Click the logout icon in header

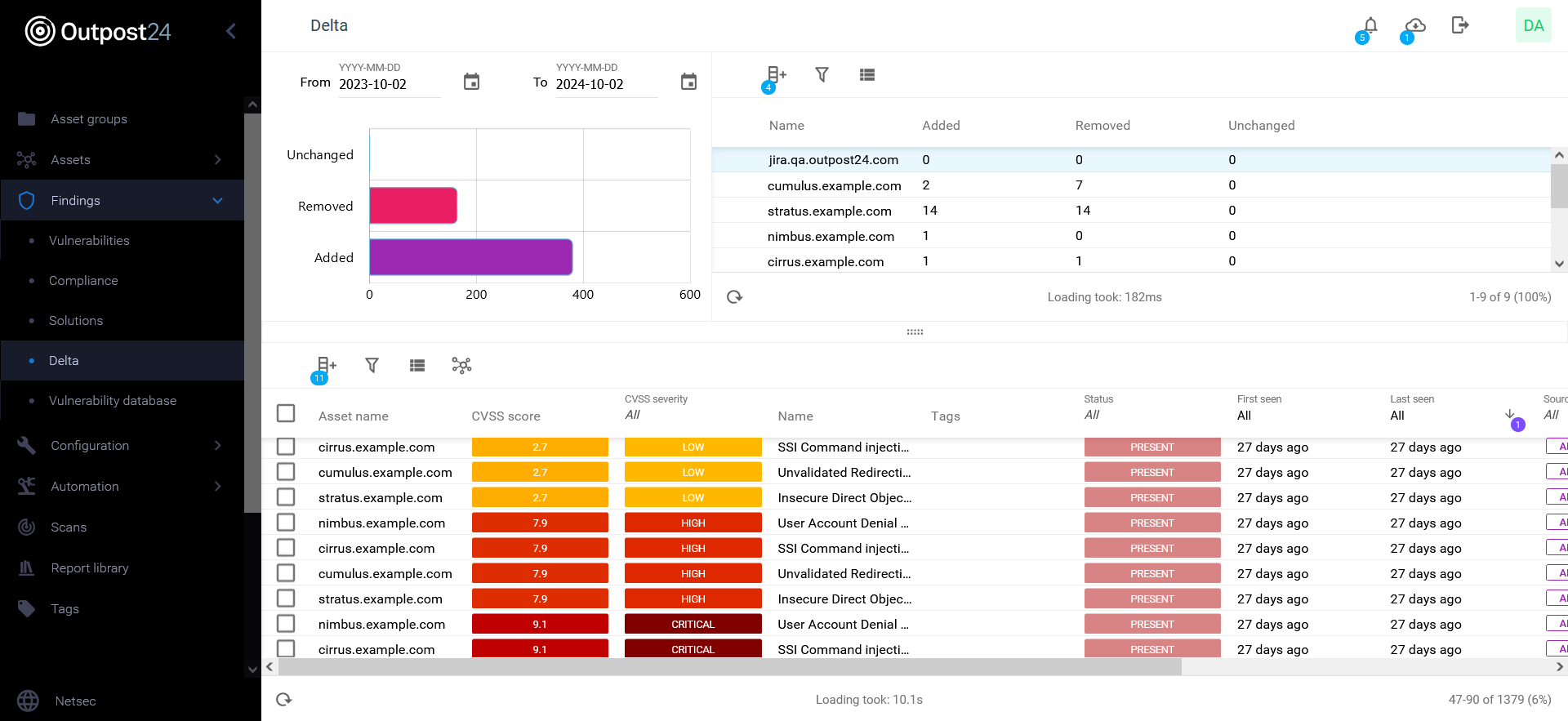point(1460,25)
